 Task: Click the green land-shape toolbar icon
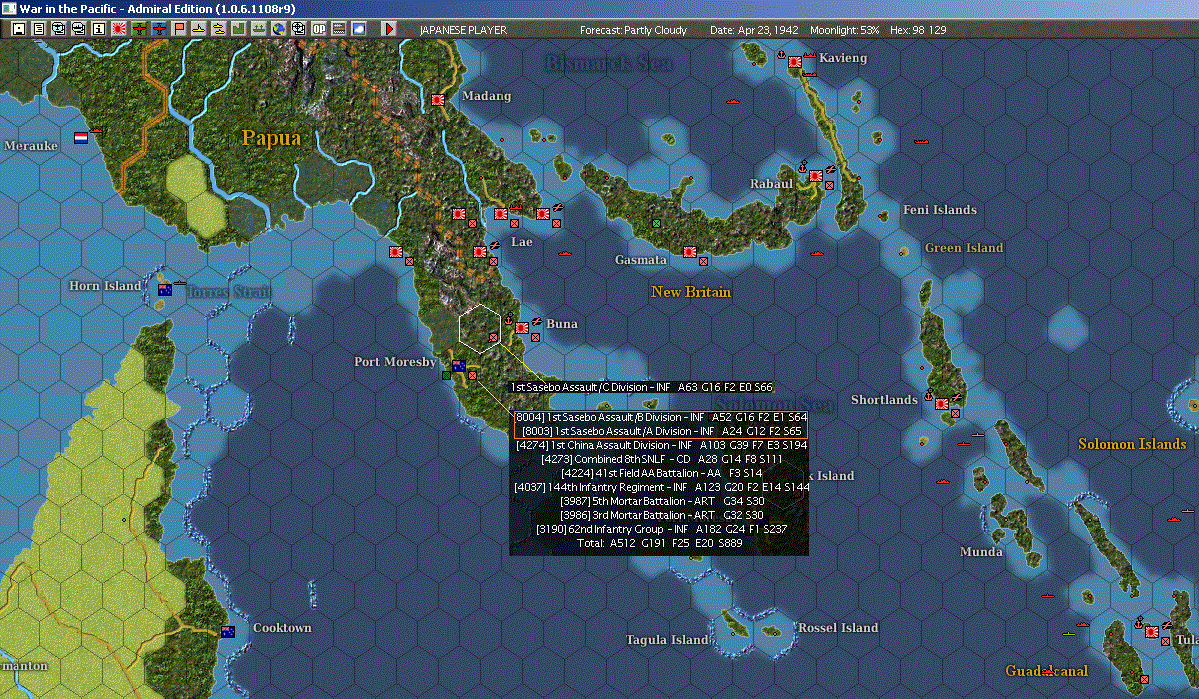pyautogui.click(x=238, y=29)
